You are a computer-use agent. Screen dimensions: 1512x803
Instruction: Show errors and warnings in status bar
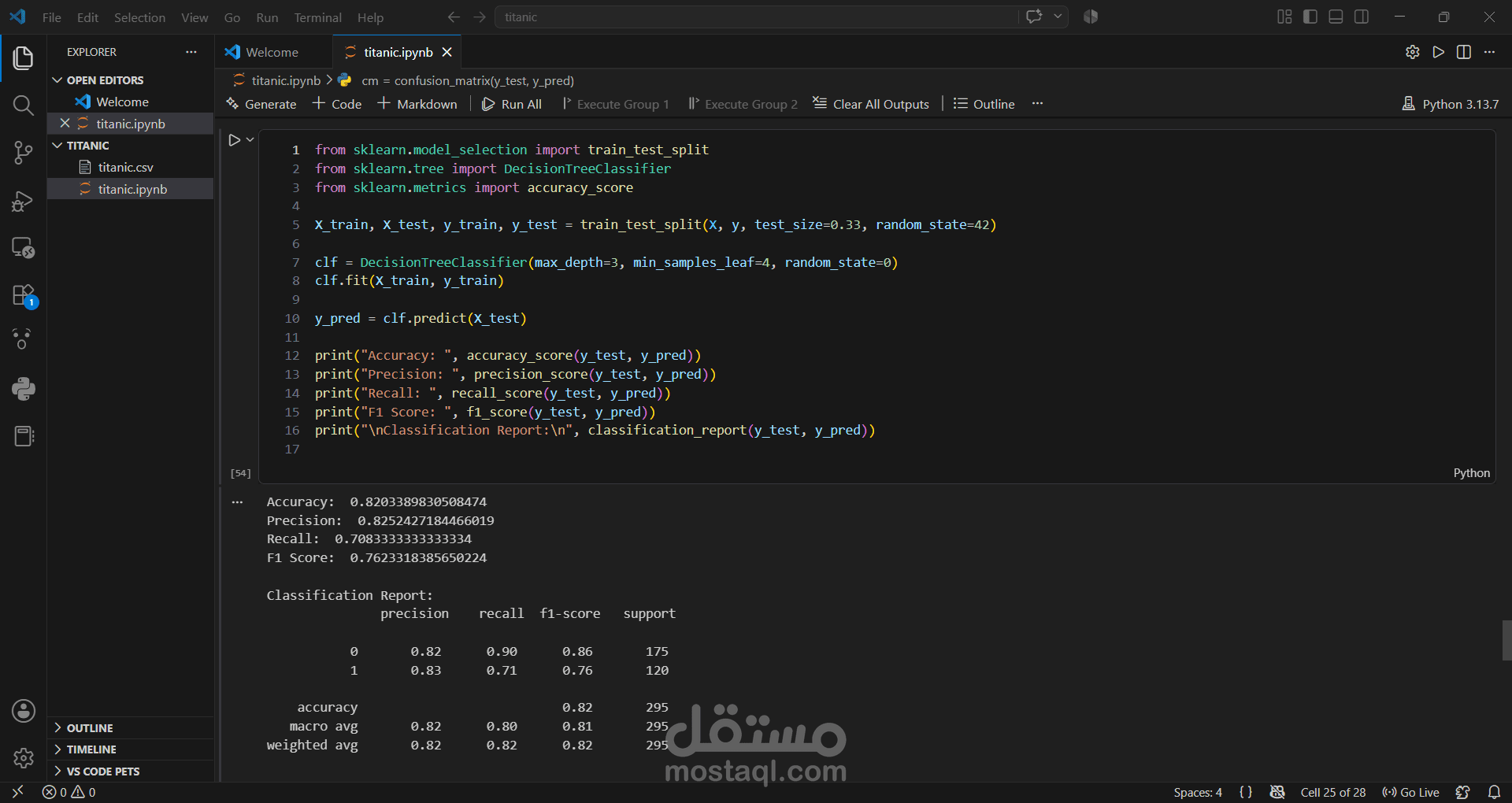point(69,792)
